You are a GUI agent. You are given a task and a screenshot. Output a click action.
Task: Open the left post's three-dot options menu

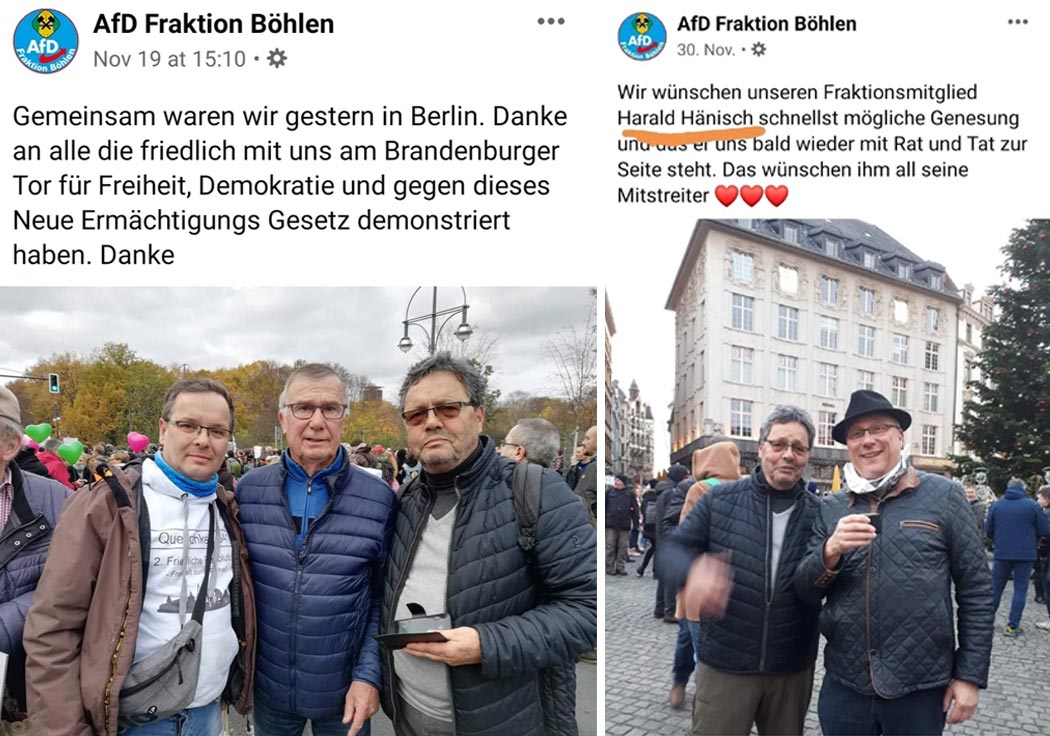pyautogui.click(x=550, y=21)
